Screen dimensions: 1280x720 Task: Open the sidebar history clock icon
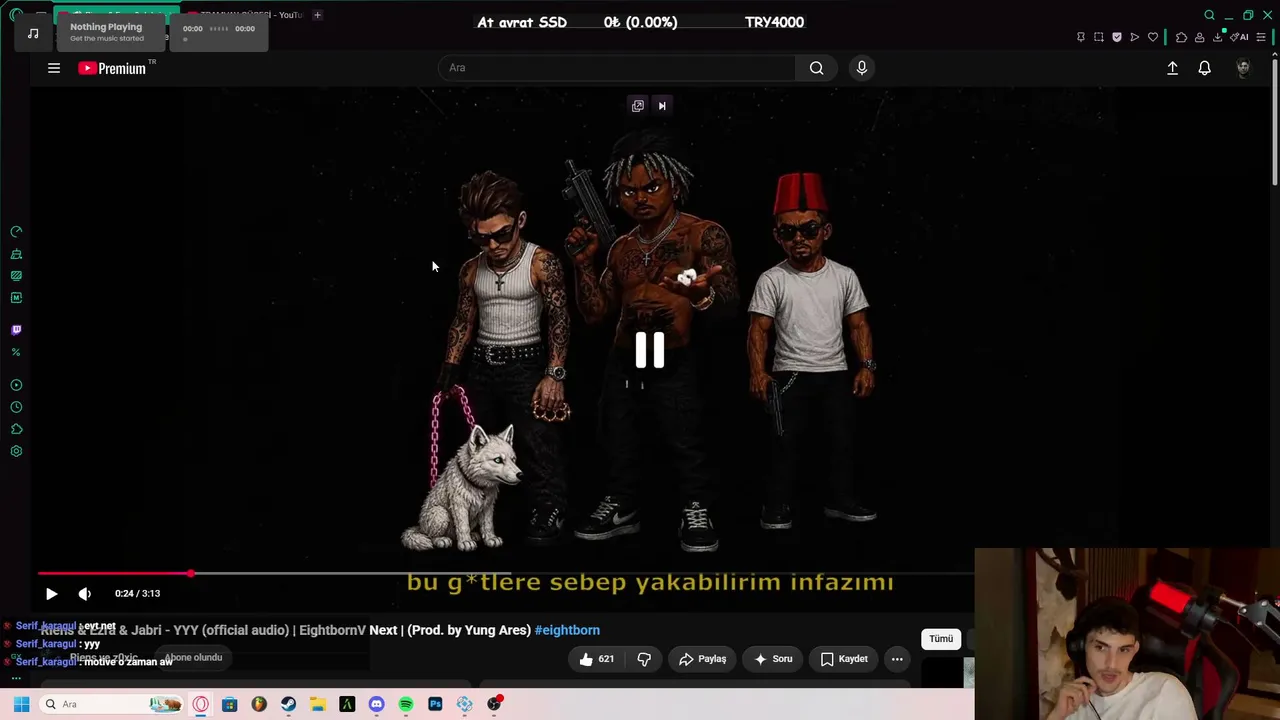pyautogui.click(x=16, y=407)
